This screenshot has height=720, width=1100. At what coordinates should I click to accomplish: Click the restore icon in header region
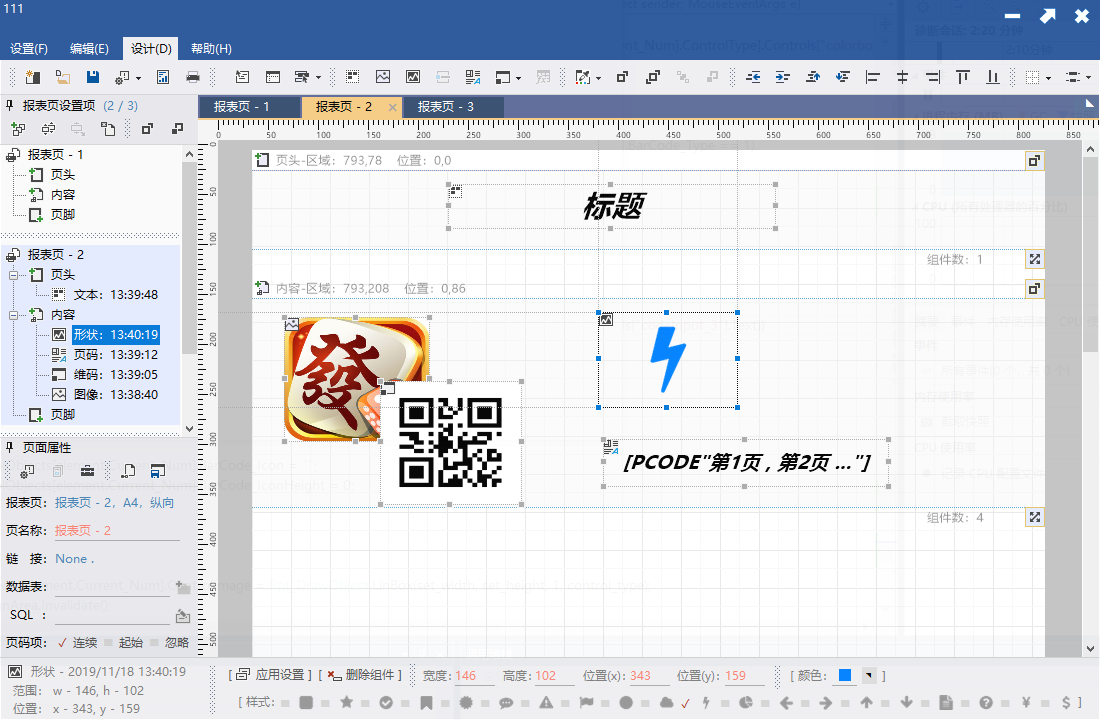[x=1034, y=161]
